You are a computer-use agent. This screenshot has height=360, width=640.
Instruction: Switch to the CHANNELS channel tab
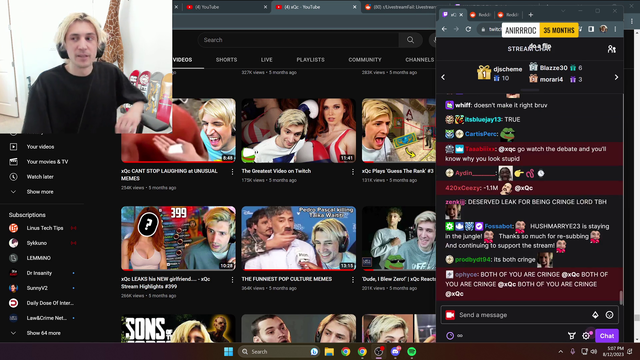point(420,60)
